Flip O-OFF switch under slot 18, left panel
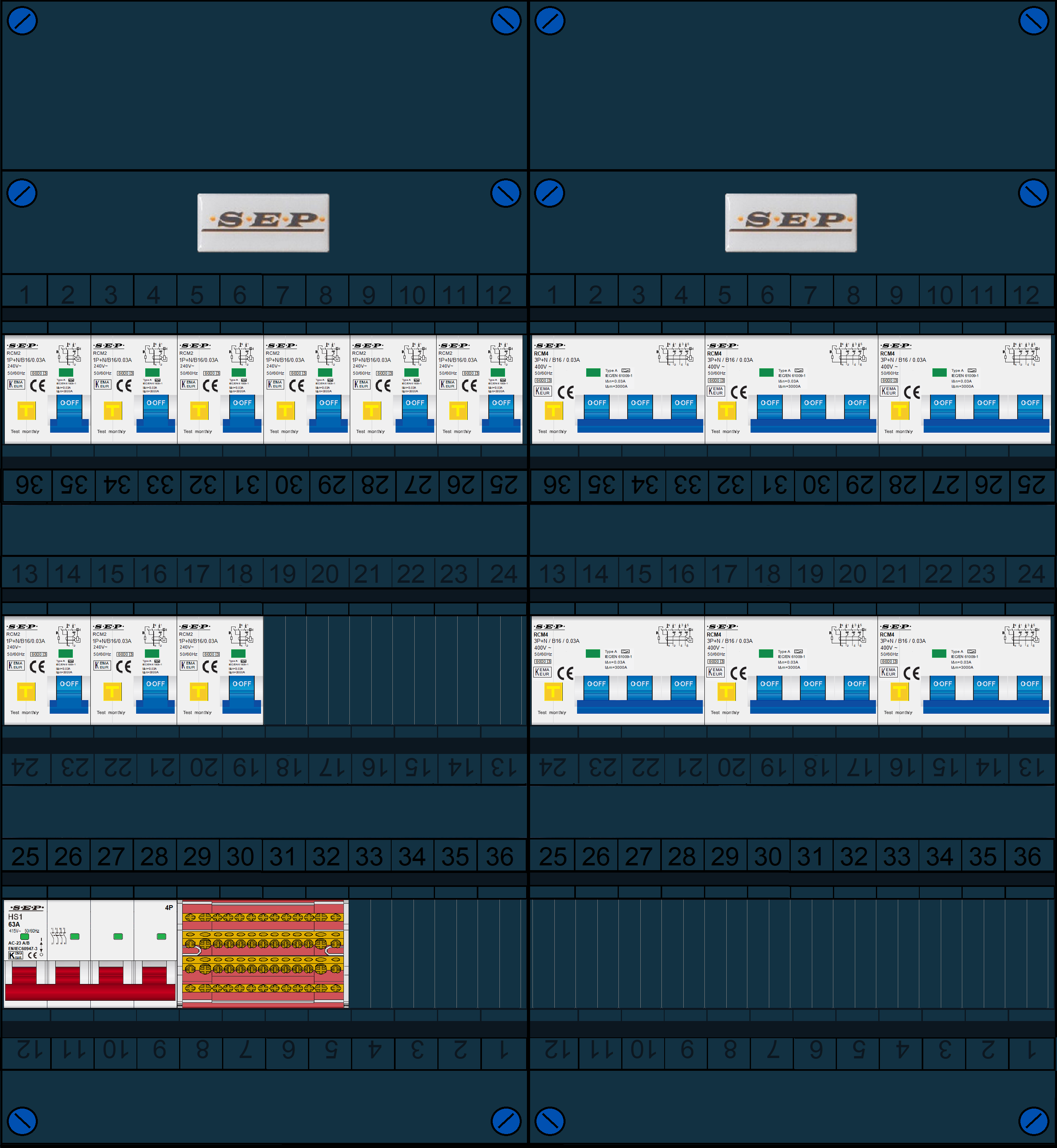The width and height of the screenshot is (1057, 1148). (x=242, y=694)
